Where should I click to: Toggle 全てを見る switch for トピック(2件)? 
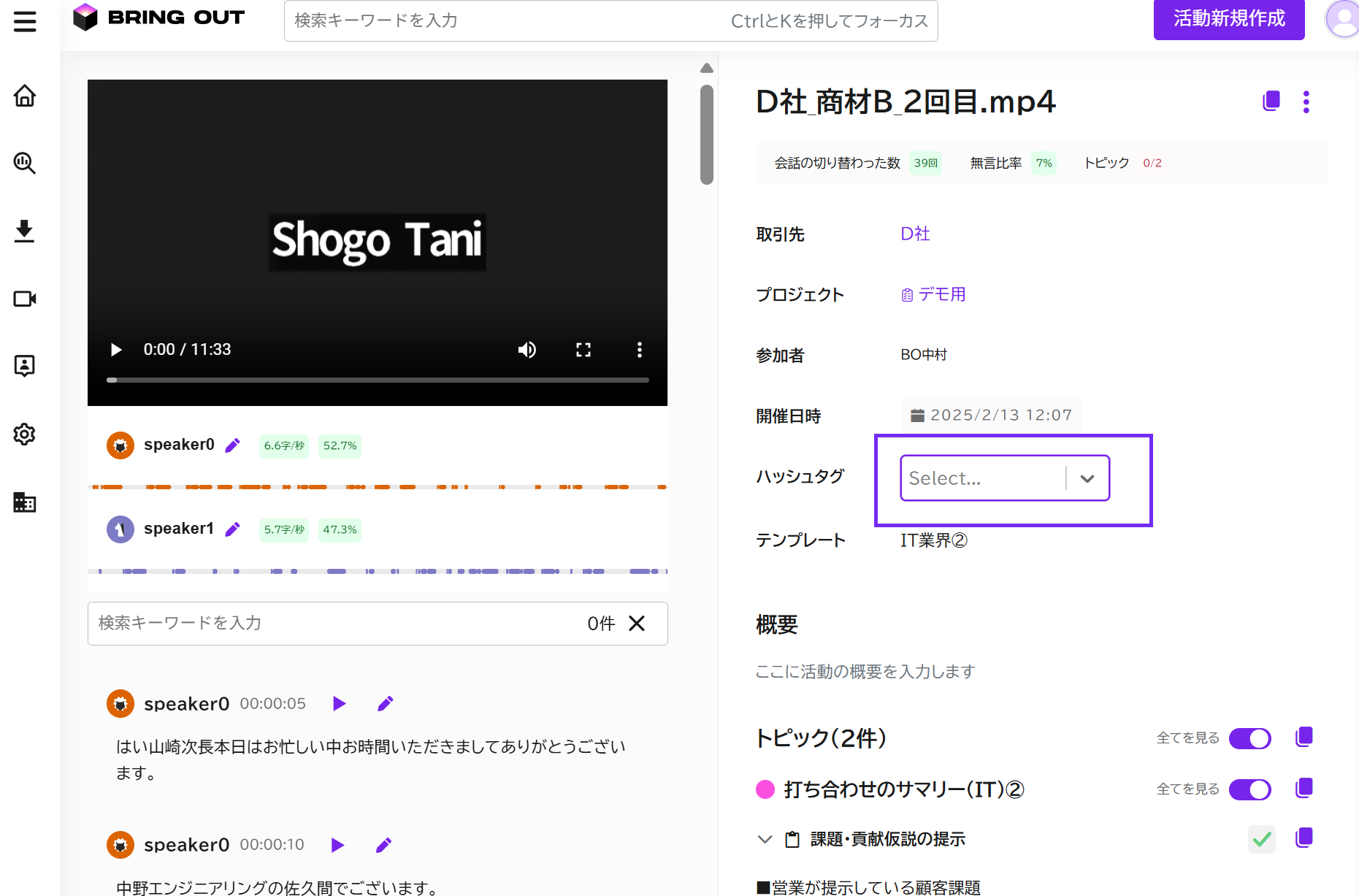click(x=1250, y=738)
